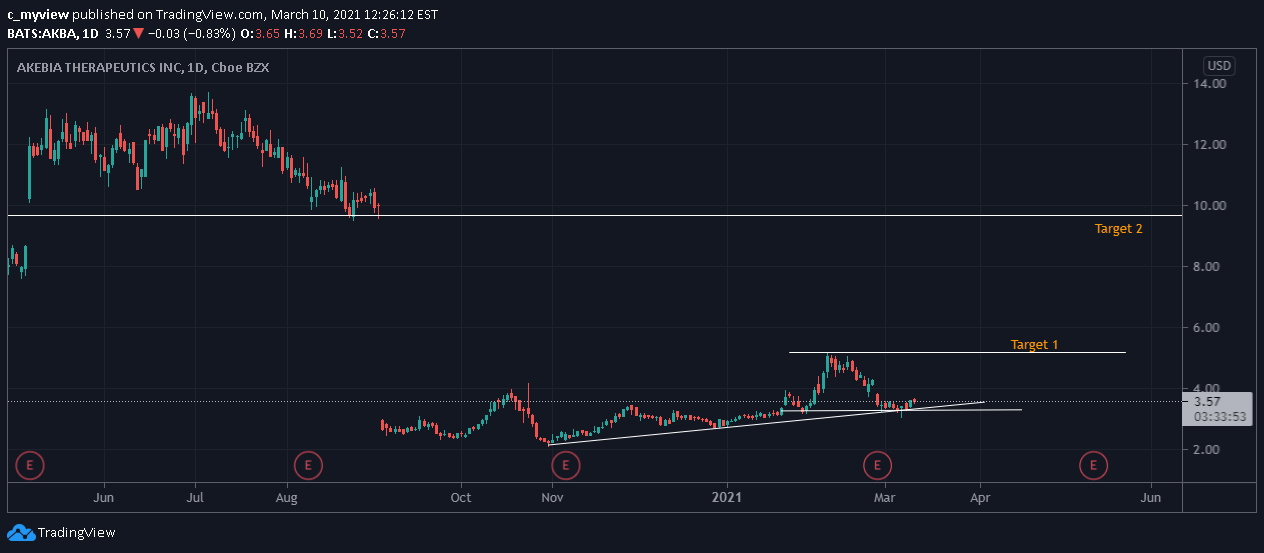Click the Jul label on time axis
The width and height of the screenshot is (1264, 553).
[195, 496]
